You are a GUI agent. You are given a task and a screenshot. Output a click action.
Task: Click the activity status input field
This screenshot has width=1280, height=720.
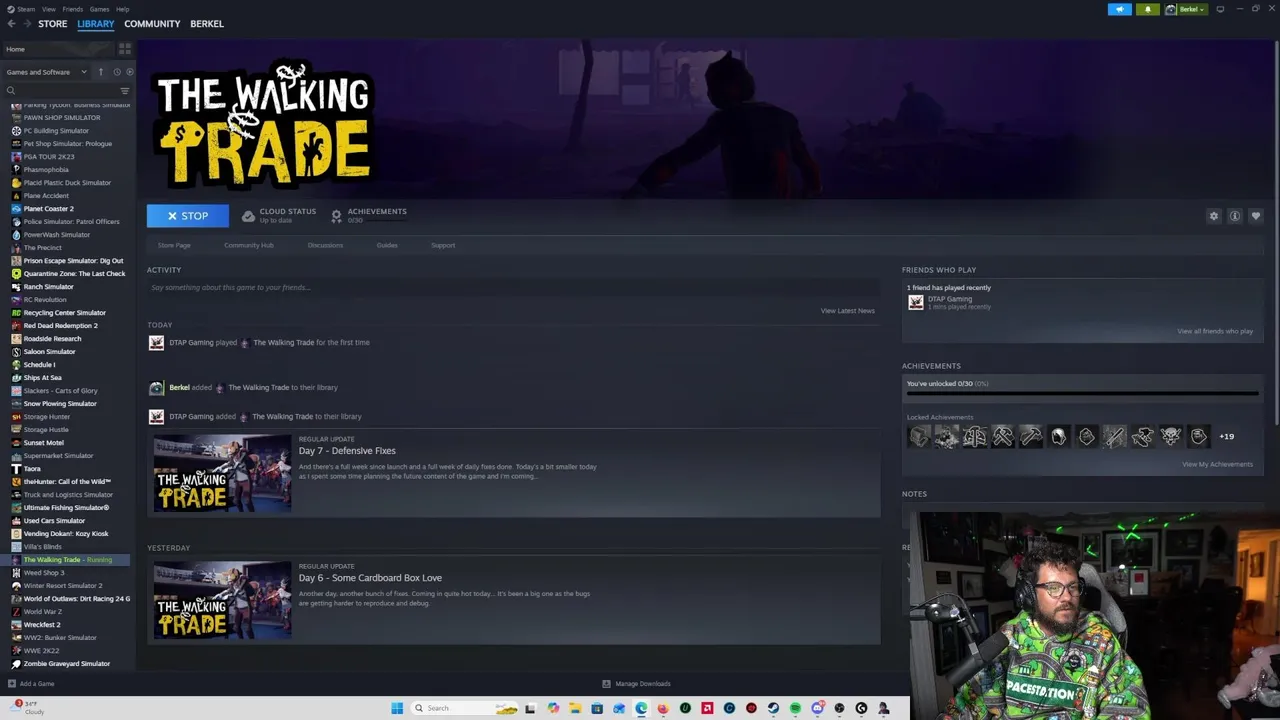[513, 288]
